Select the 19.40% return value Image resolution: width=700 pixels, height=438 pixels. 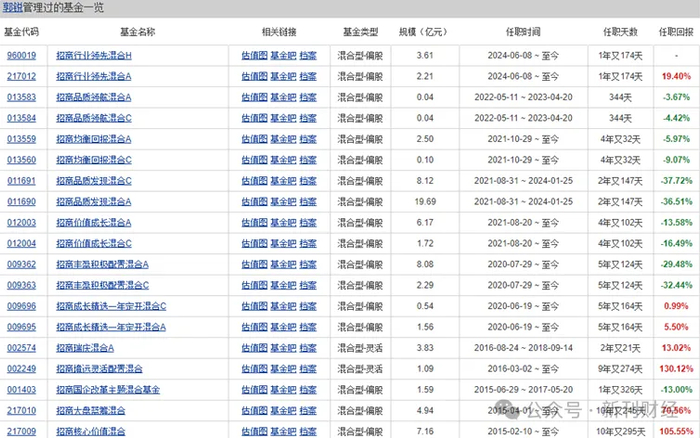(676, 76)
